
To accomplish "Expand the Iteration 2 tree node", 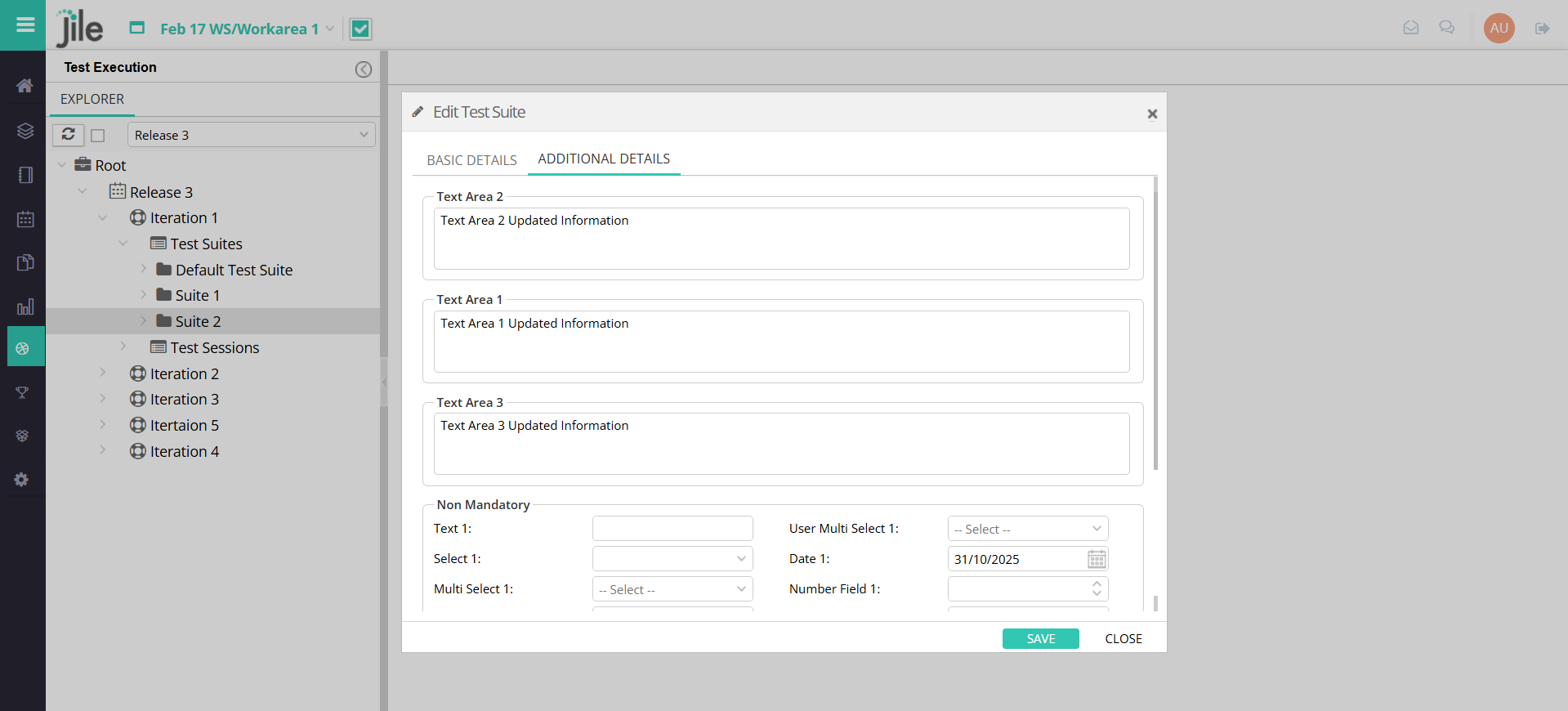I will tap(103, 373).
